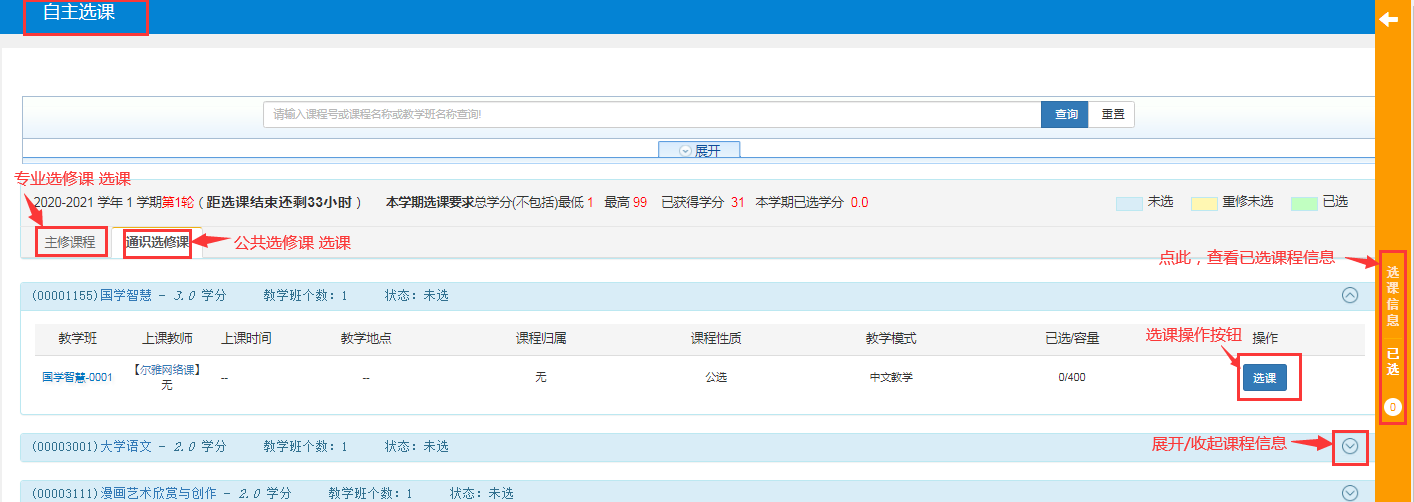Screen dimensions: 1414x502
Task: Expand the 大学语文 course chevron
Action: point(1350,446)
